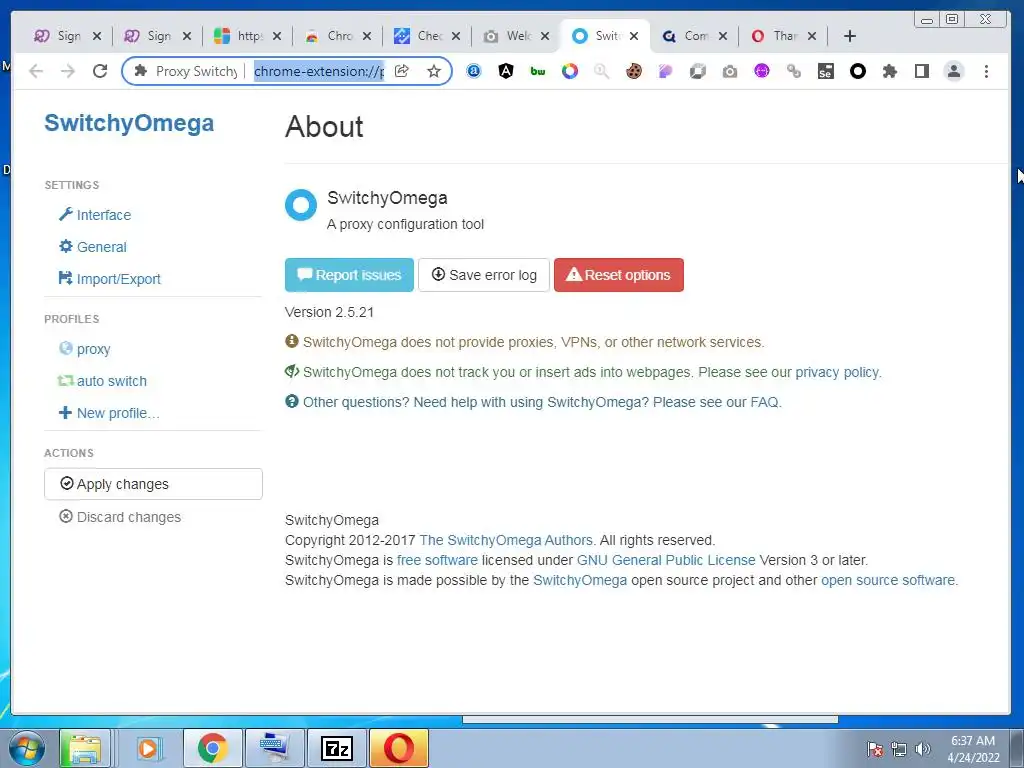Viewport: 1024px width, 768px height.
Task: Open the camera extension icon
Action: [729, 71]
